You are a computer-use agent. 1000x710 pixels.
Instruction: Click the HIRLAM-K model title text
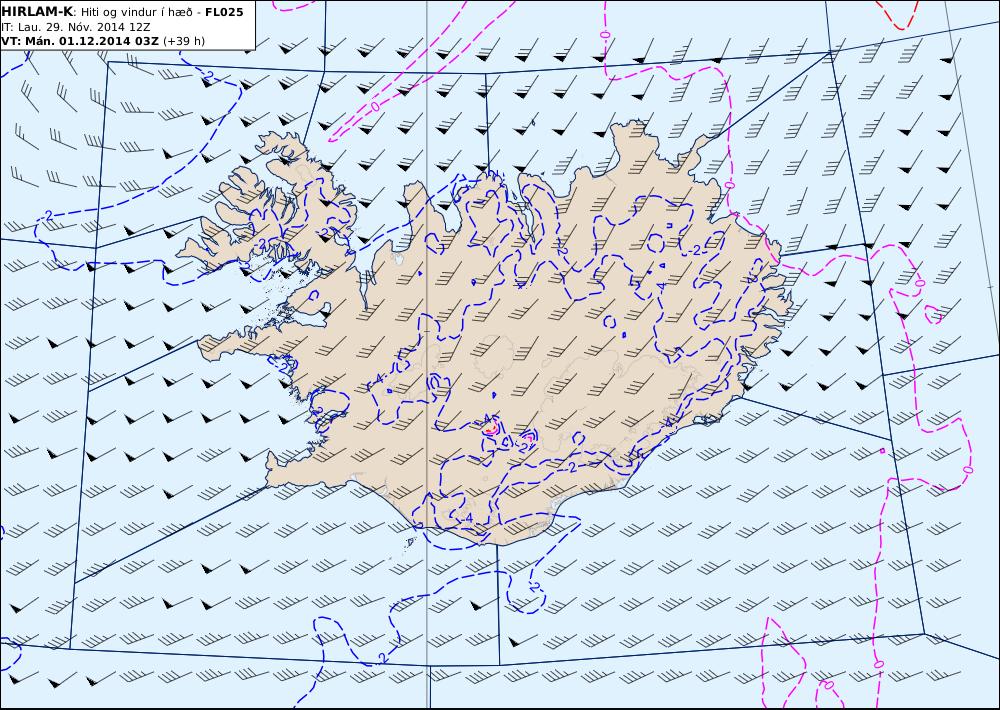pos(37,12)
